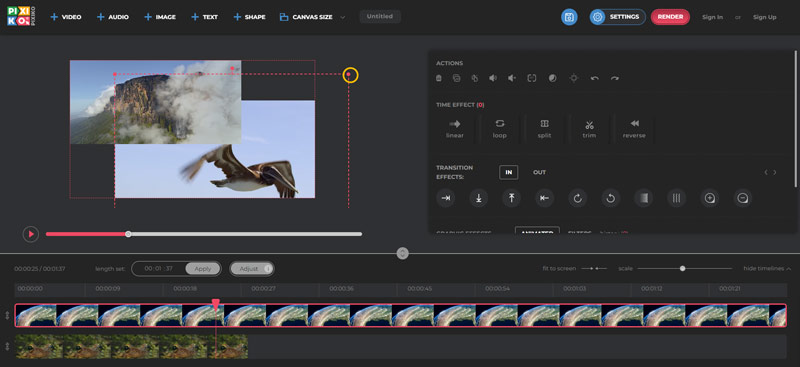Click the blue save project icon
This screenshot has width=800, height=367.
[x=569, y=17]
